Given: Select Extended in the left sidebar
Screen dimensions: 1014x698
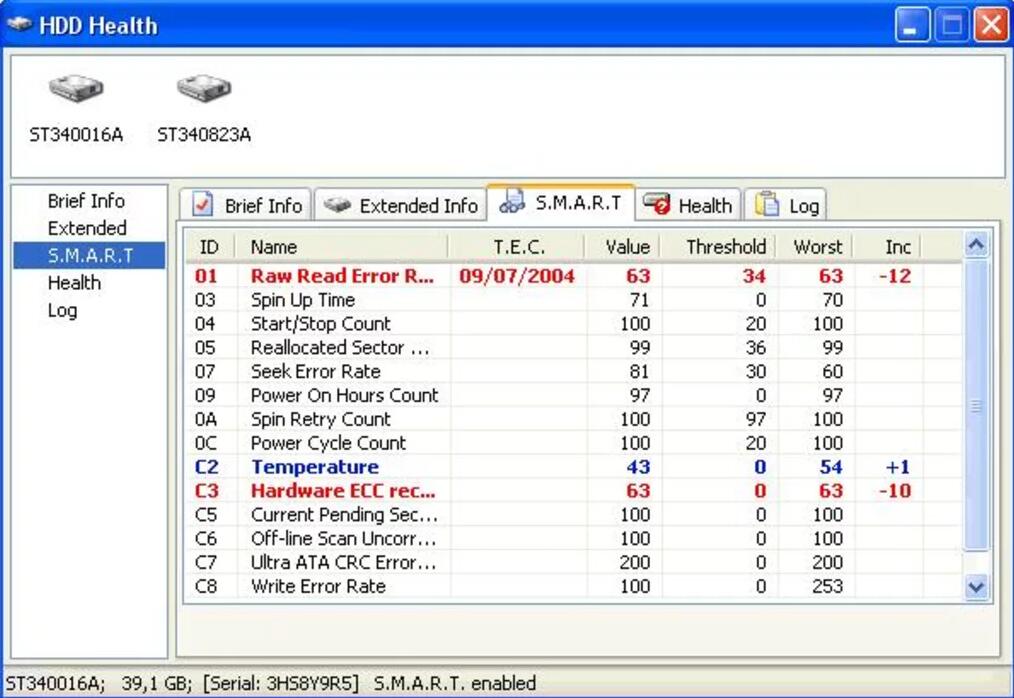Looking at the screenshot, I should coord(87,228).
